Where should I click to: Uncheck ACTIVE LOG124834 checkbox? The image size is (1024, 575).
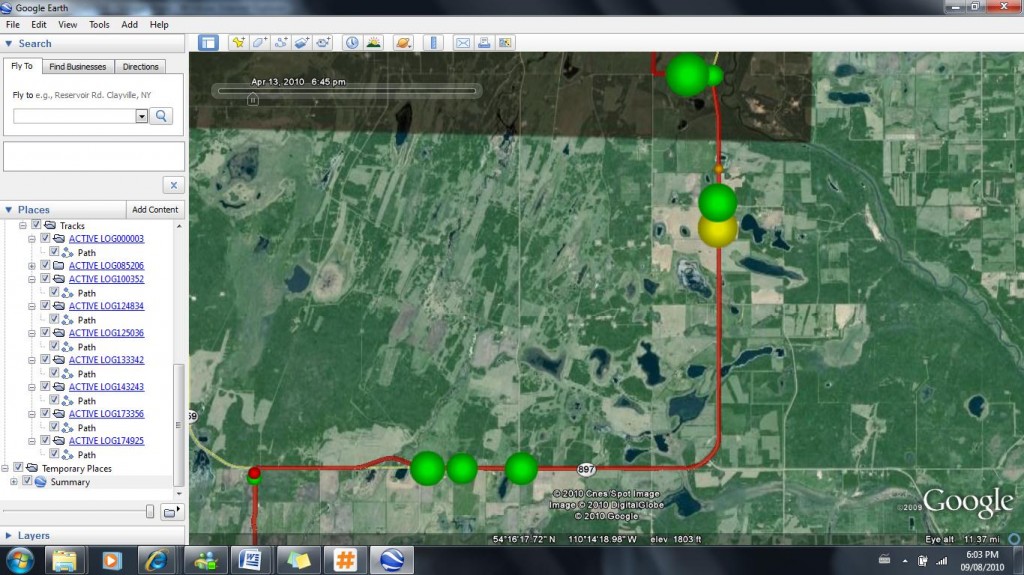pyautogui.click(x=45, y=306)
